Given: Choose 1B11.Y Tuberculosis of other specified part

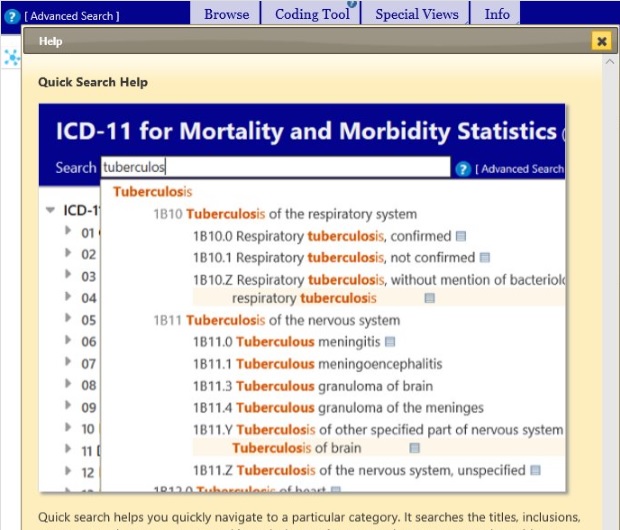Looking at the screenshot, I should click(378, 430).
